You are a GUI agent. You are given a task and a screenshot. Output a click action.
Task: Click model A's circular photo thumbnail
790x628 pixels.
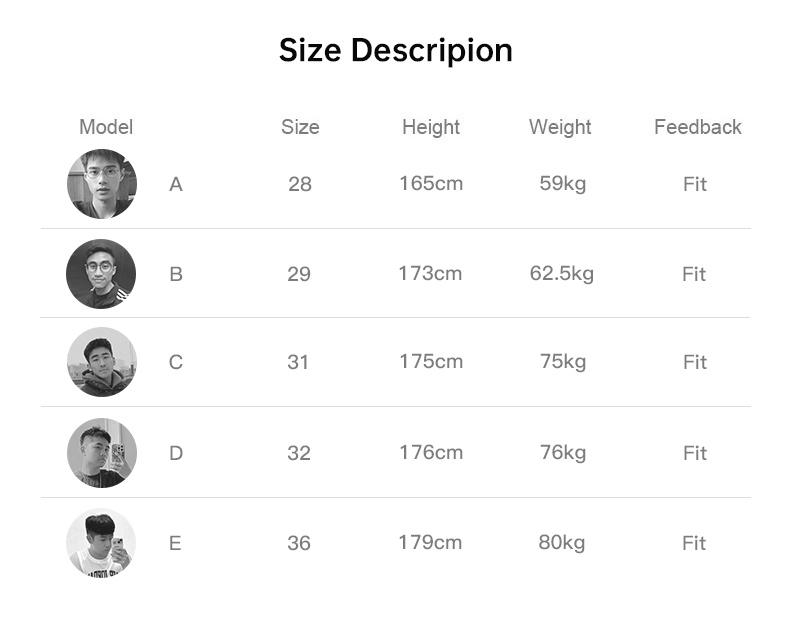pyautogui.click(x=101, y=184)
